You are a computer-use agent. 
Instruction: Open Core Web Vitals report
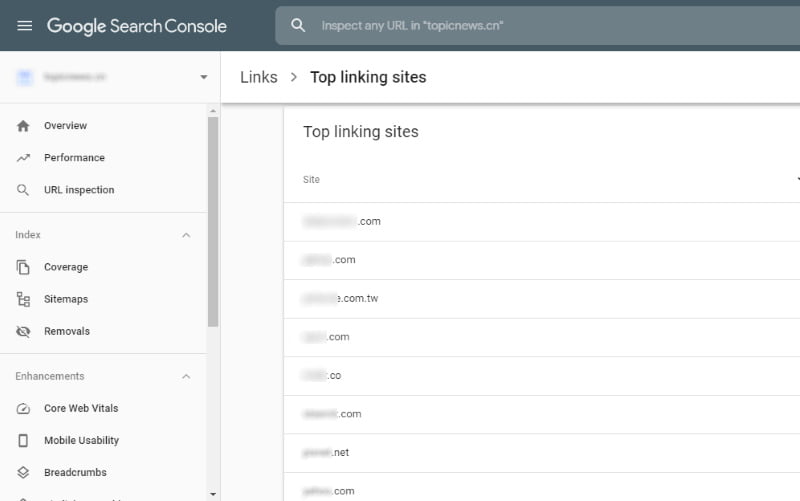(81, 408)
